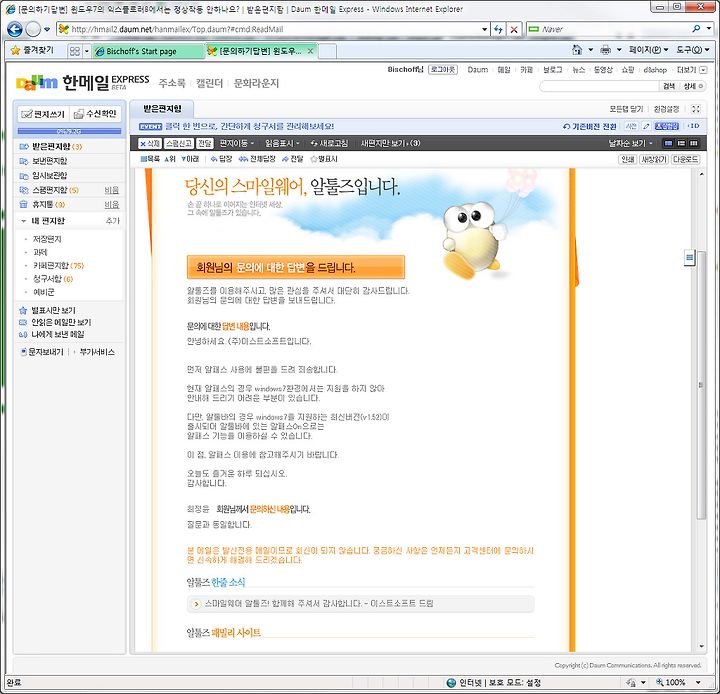720x694 pixels.
Task: Click the magnifier search icon in IE
Action: pyautogui.click(x=696, y=29)
